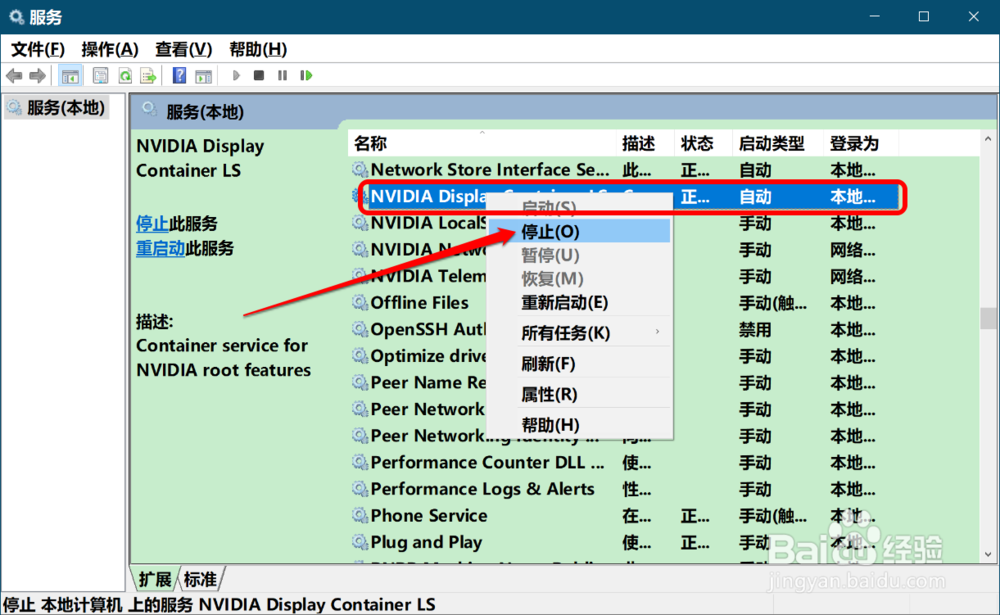Toggle the action pane toolbar icon
Image resolution: width=1000 pixels, height=615 pixels.
pyautogui.click(x=203, y=76)
